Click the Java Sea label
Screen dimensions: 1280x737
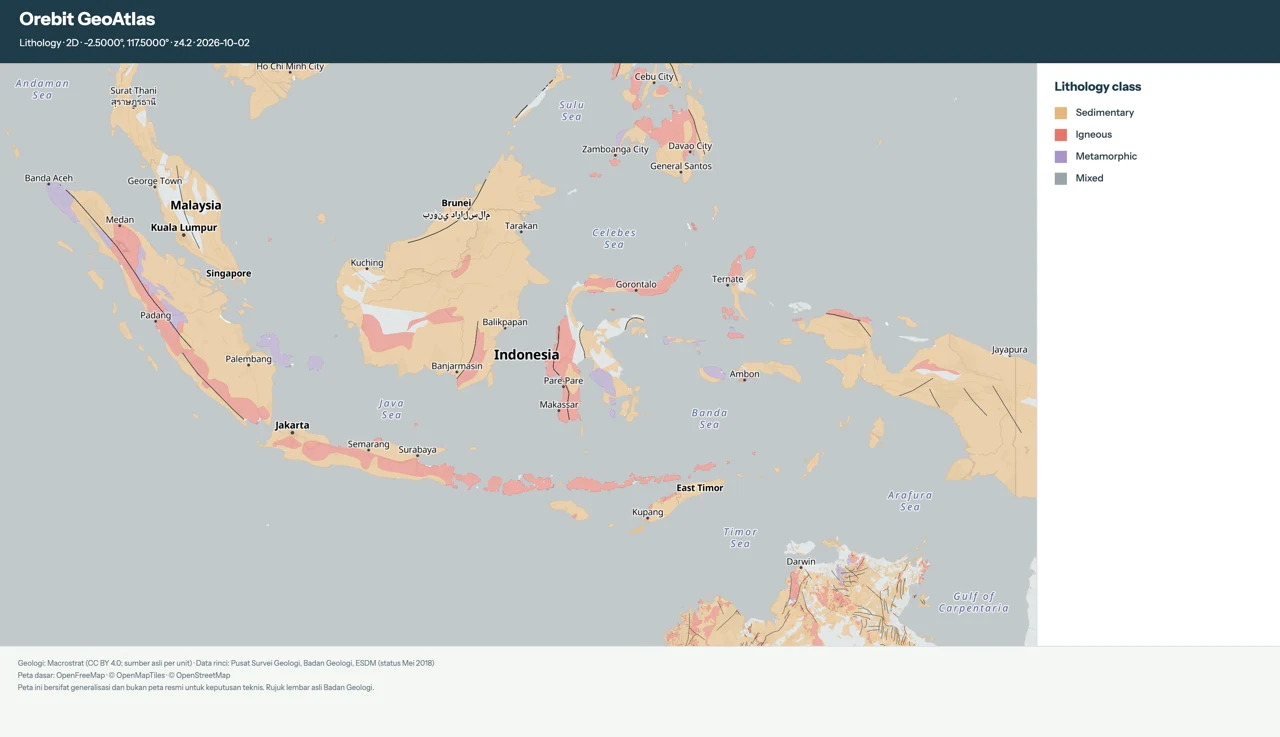[x=391, y=409]
